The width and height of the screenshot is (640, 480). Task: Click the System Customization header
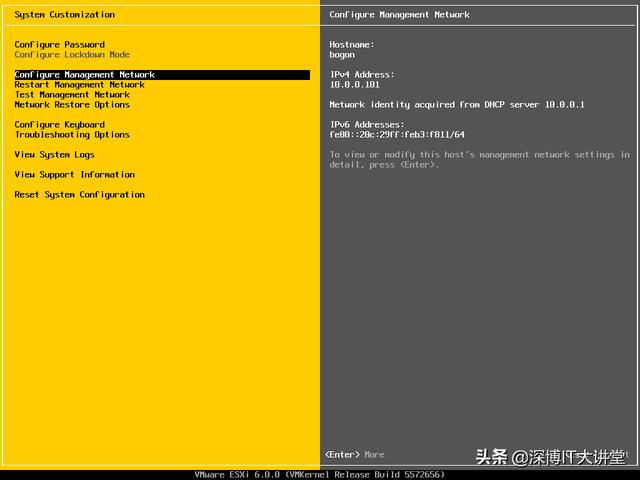(64, 15)
